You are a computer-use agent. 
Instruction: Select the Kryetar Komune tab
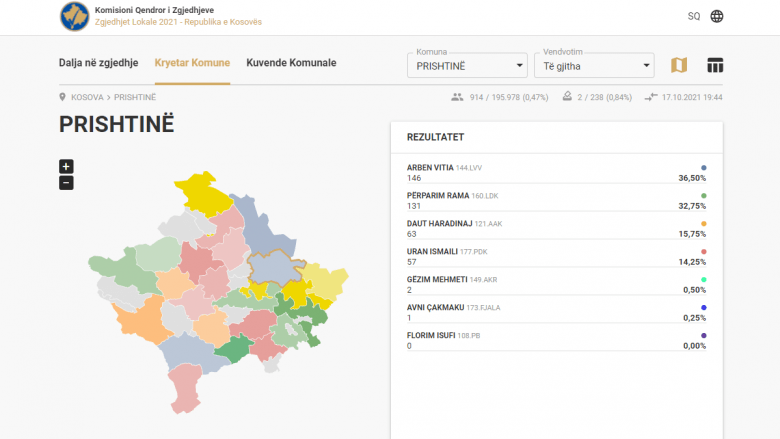coord(192,63)
